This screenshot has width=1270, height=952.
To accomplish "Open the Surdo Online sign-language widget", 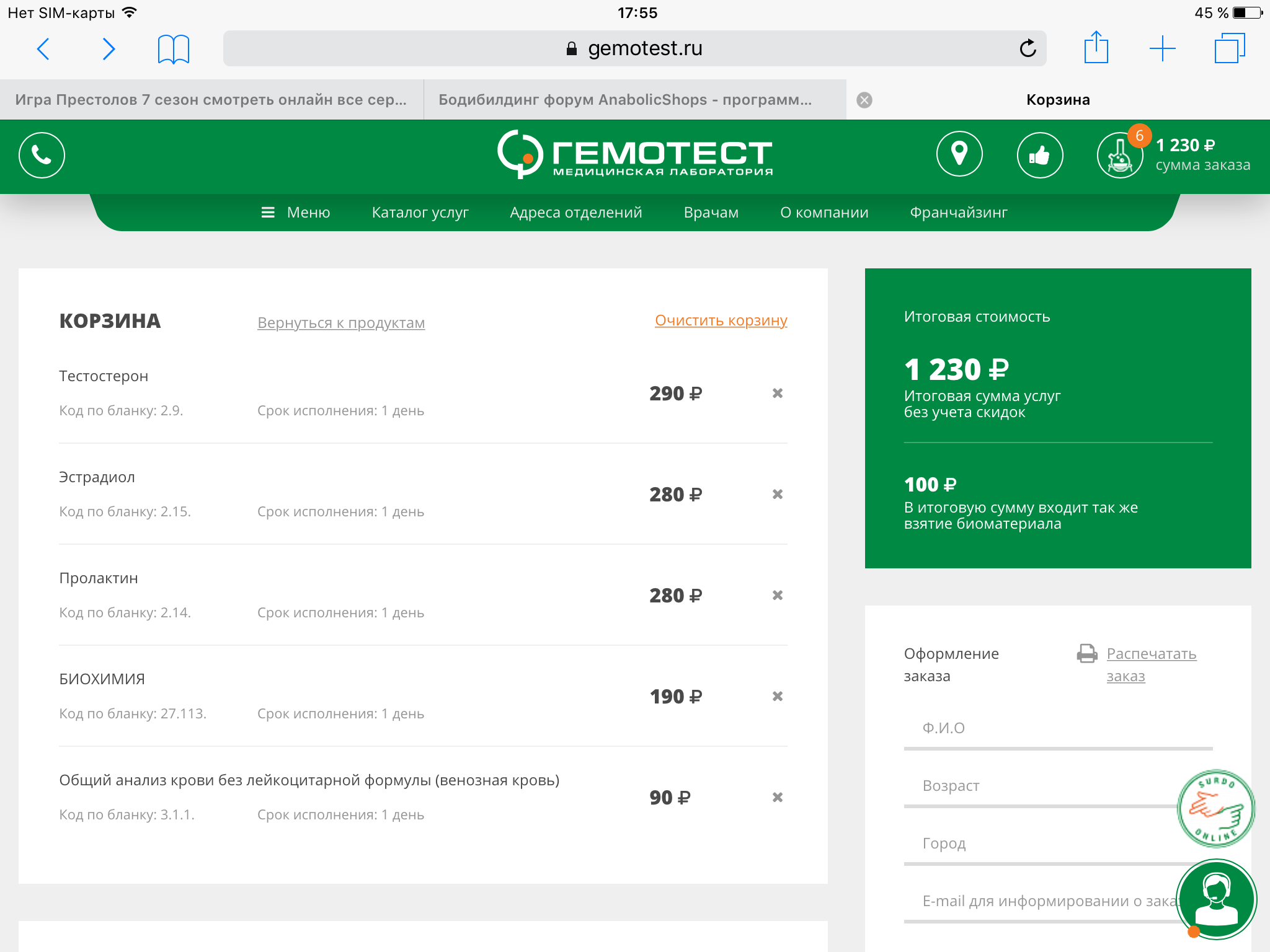I will (1215, 809).
